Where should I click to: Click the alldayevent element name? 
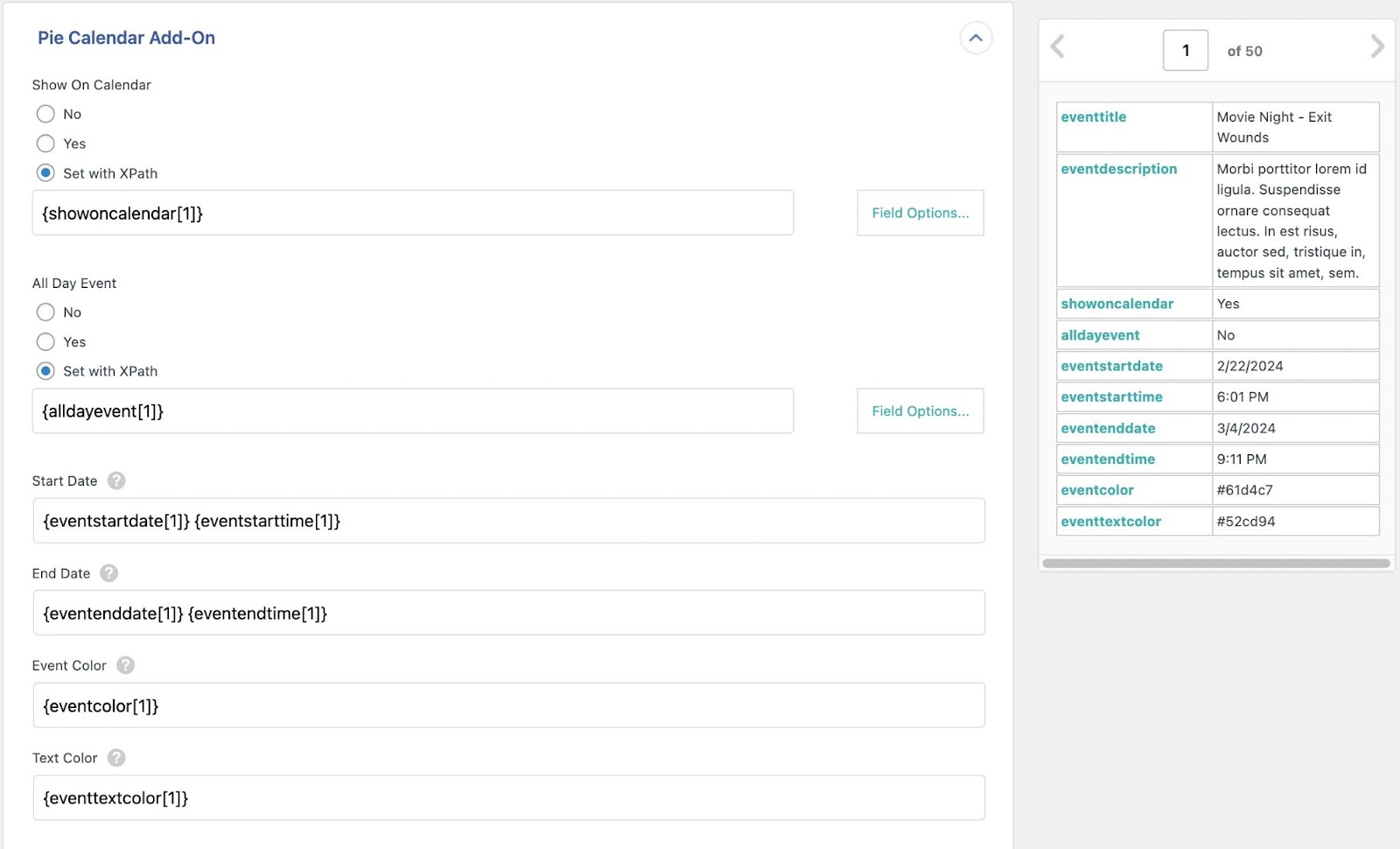pyautogui.click(x=1101, y=335)
